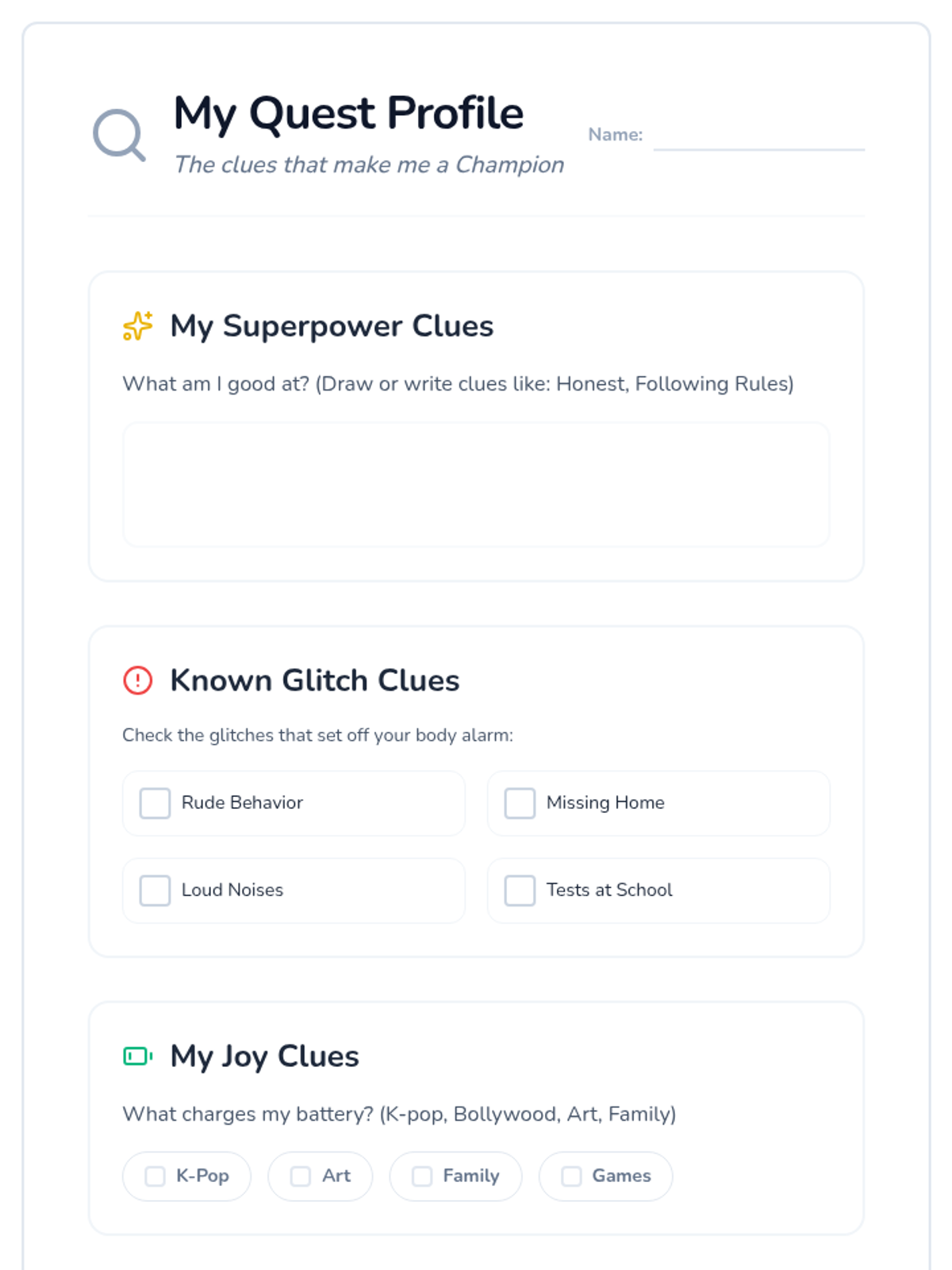
Task: Click the Tests at School option card
Action: (x=658, y=891)
